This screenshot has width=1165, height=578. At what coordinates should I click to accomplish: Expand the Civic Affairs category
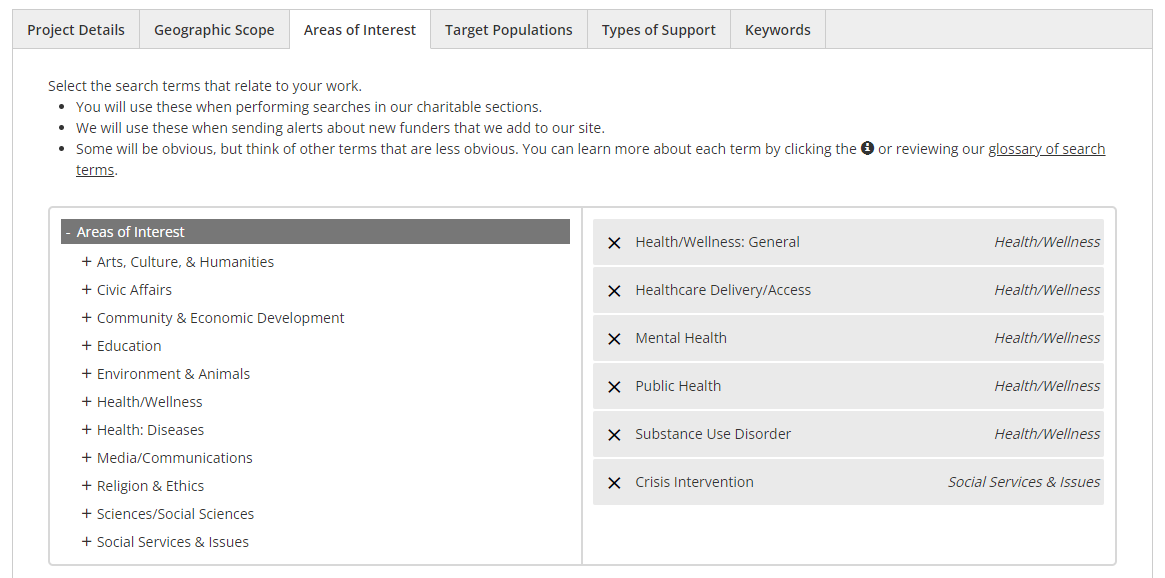click(87, 290)
